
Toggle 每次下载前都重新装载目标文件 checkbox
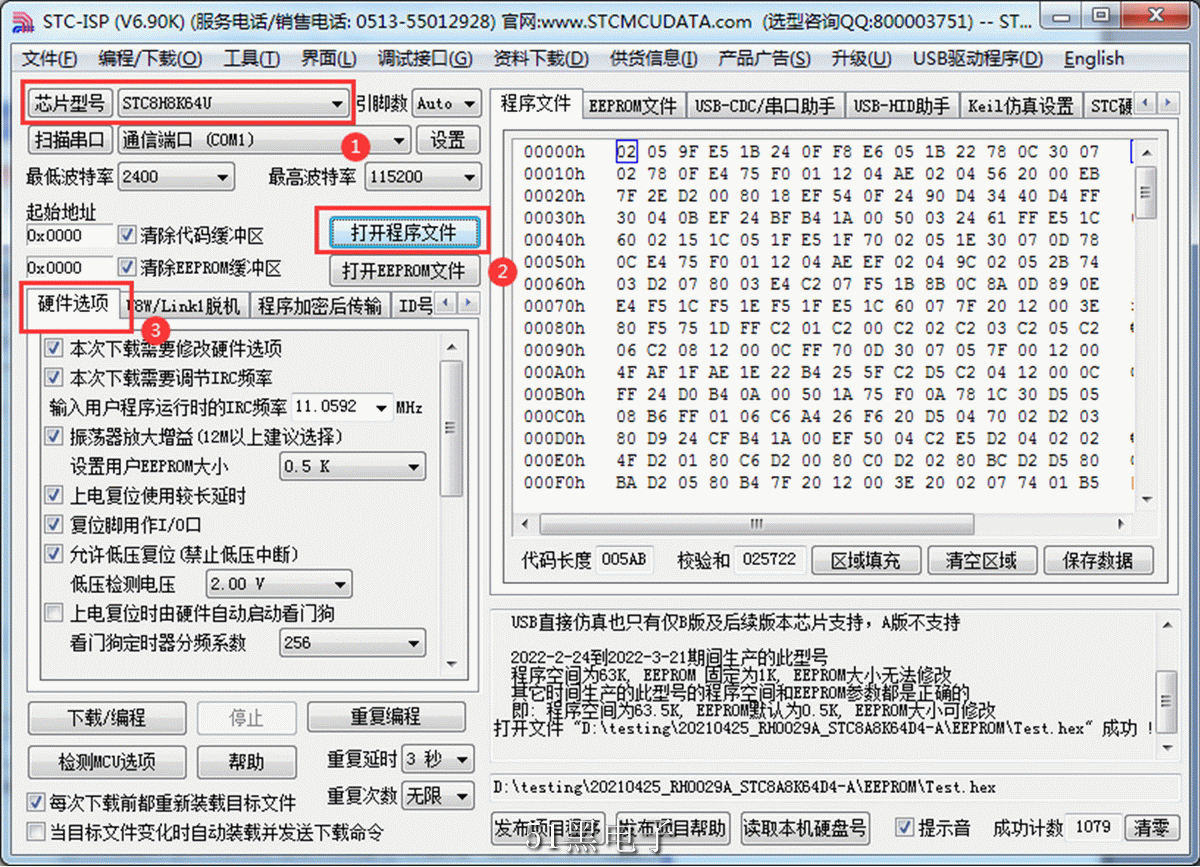36,803
